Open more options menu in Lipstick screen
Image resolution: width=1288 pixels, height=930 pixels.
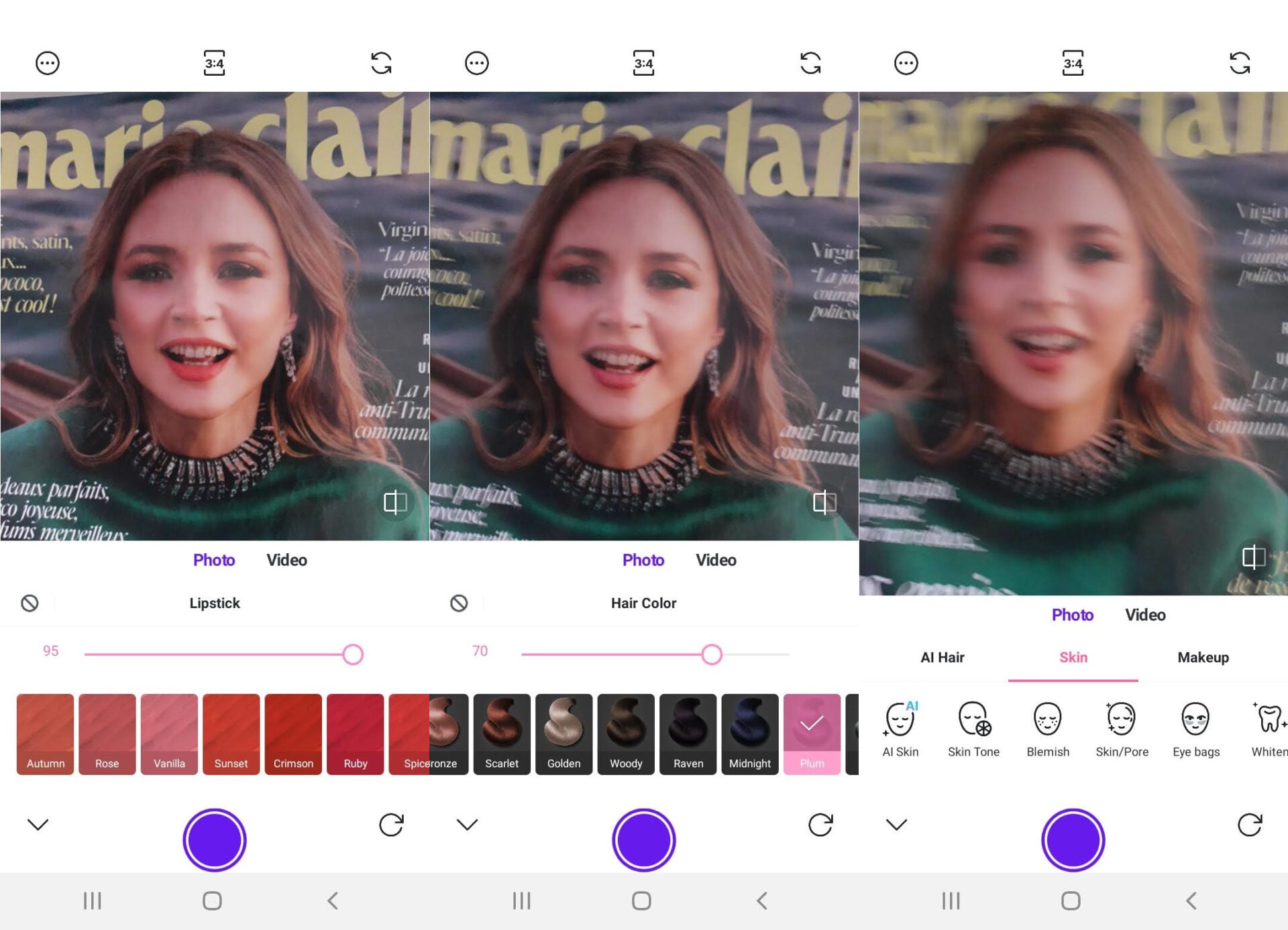point(47,63)
